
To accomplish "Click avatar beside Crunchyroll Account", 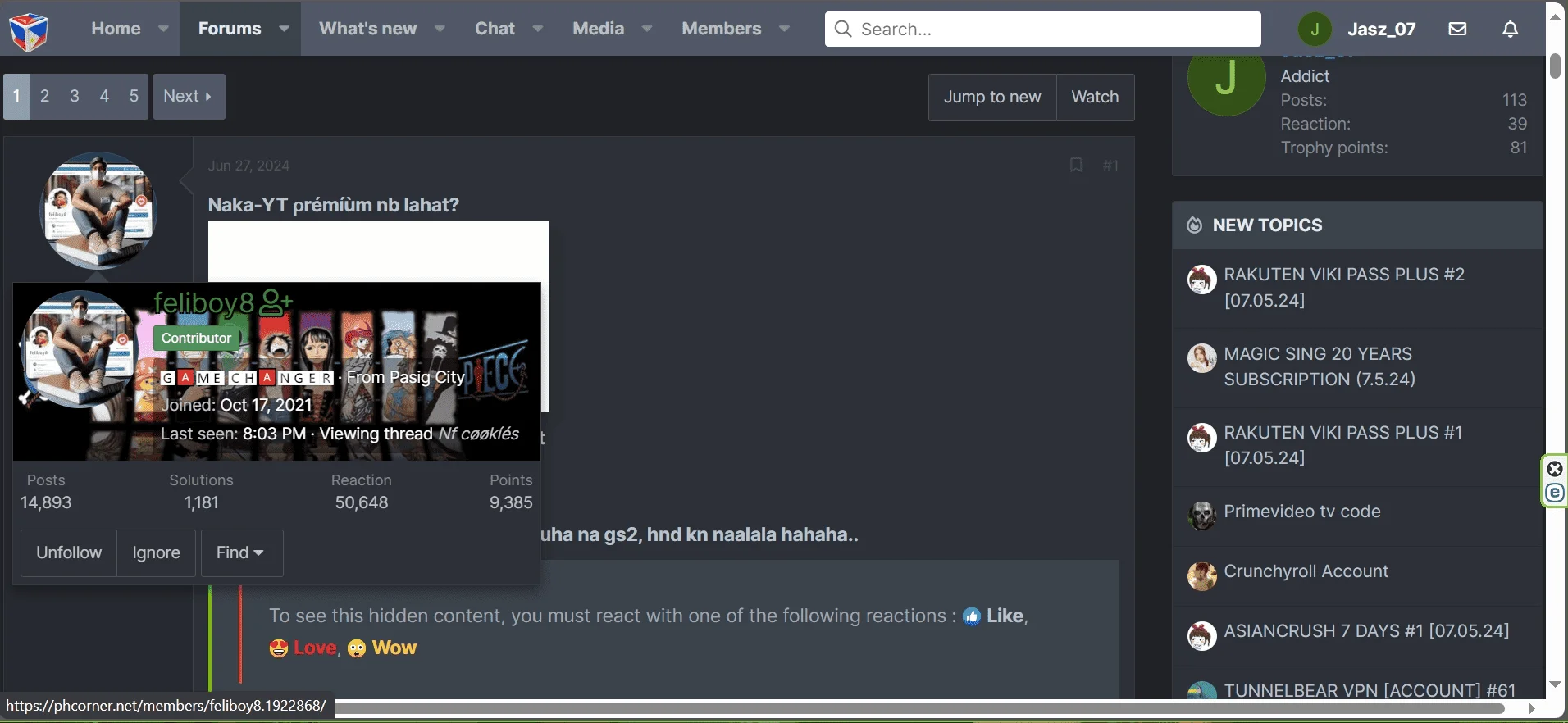I will point(1201,575).
